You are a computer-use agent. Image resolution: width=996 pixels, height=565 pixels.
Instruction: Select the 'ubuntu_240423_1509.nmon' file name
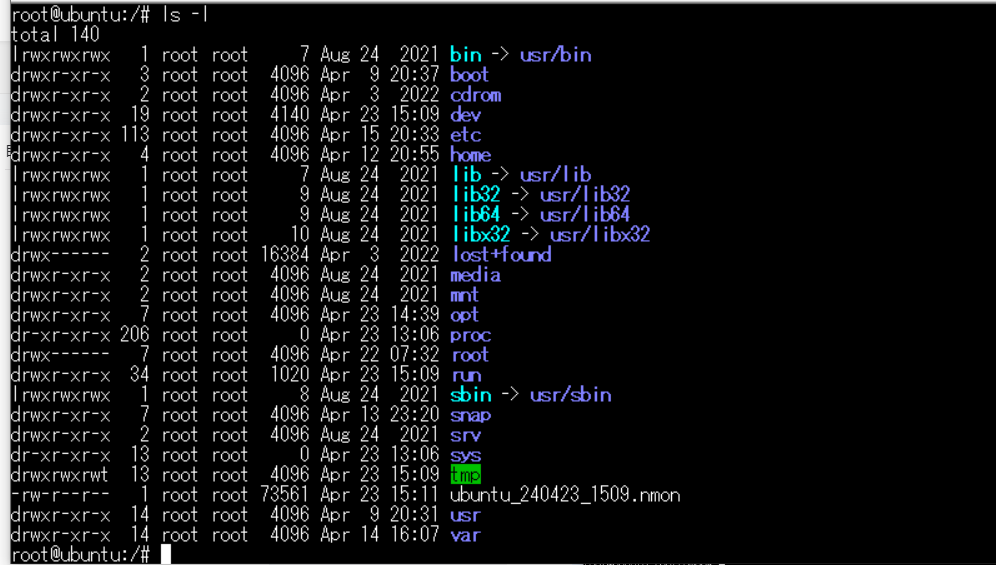[x=565, y=495]
